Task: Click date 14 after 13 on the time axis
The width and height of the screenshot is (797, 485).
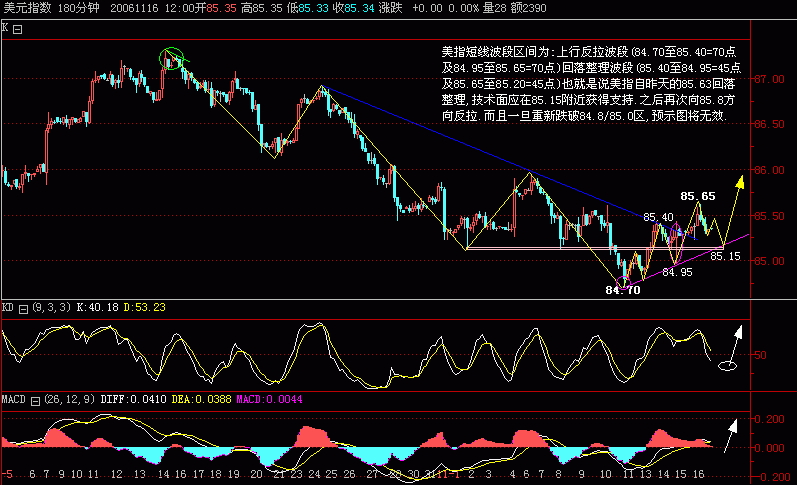Action: point(663,474)
